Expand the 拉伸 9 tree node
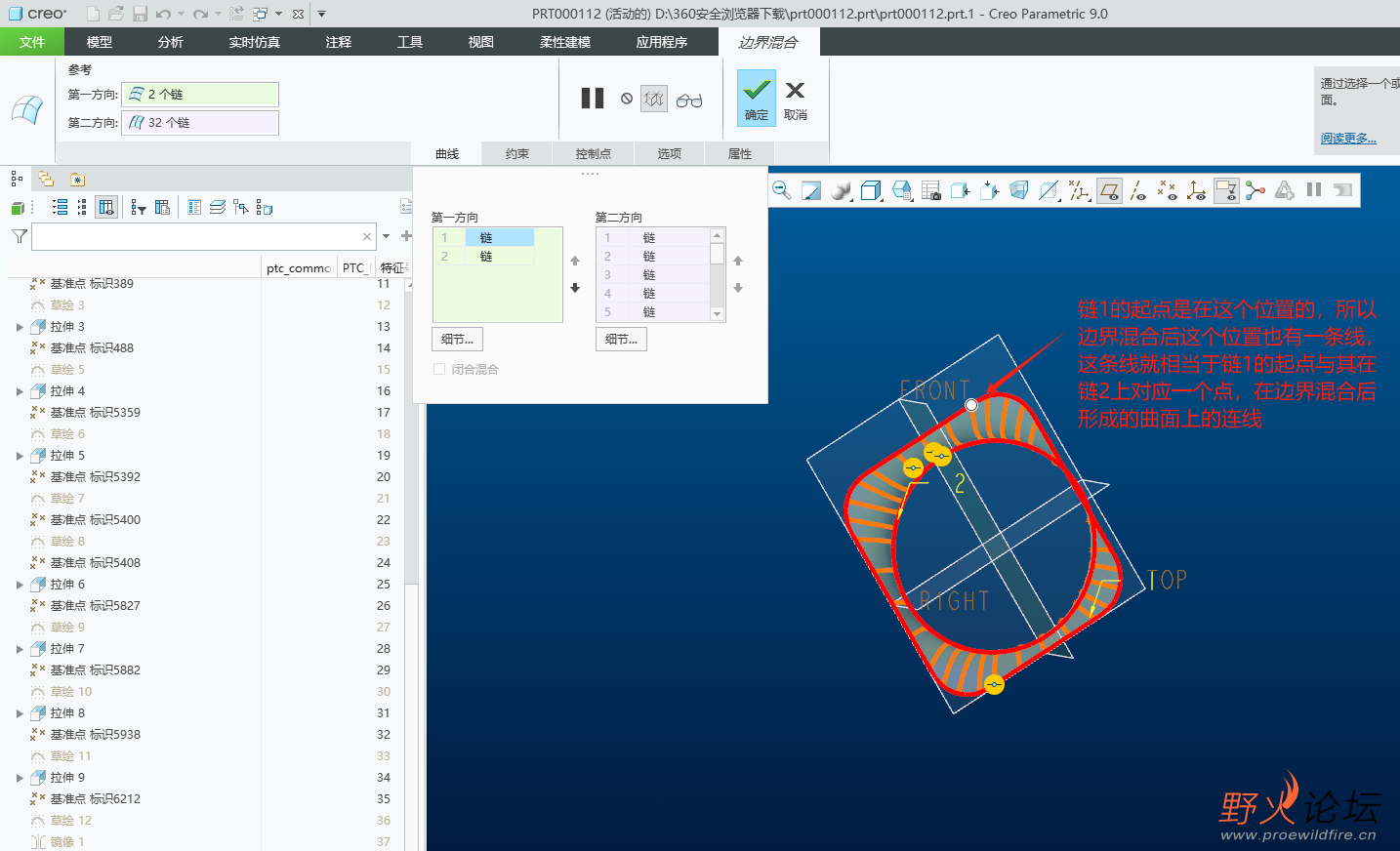1400x851 pixels. (x=20, y=778)
